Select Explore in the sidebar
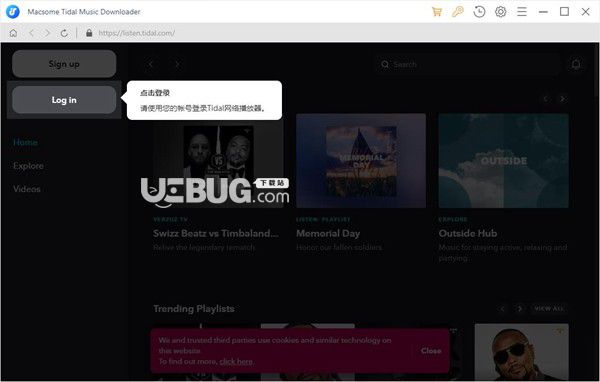 (x=28, y=166)
